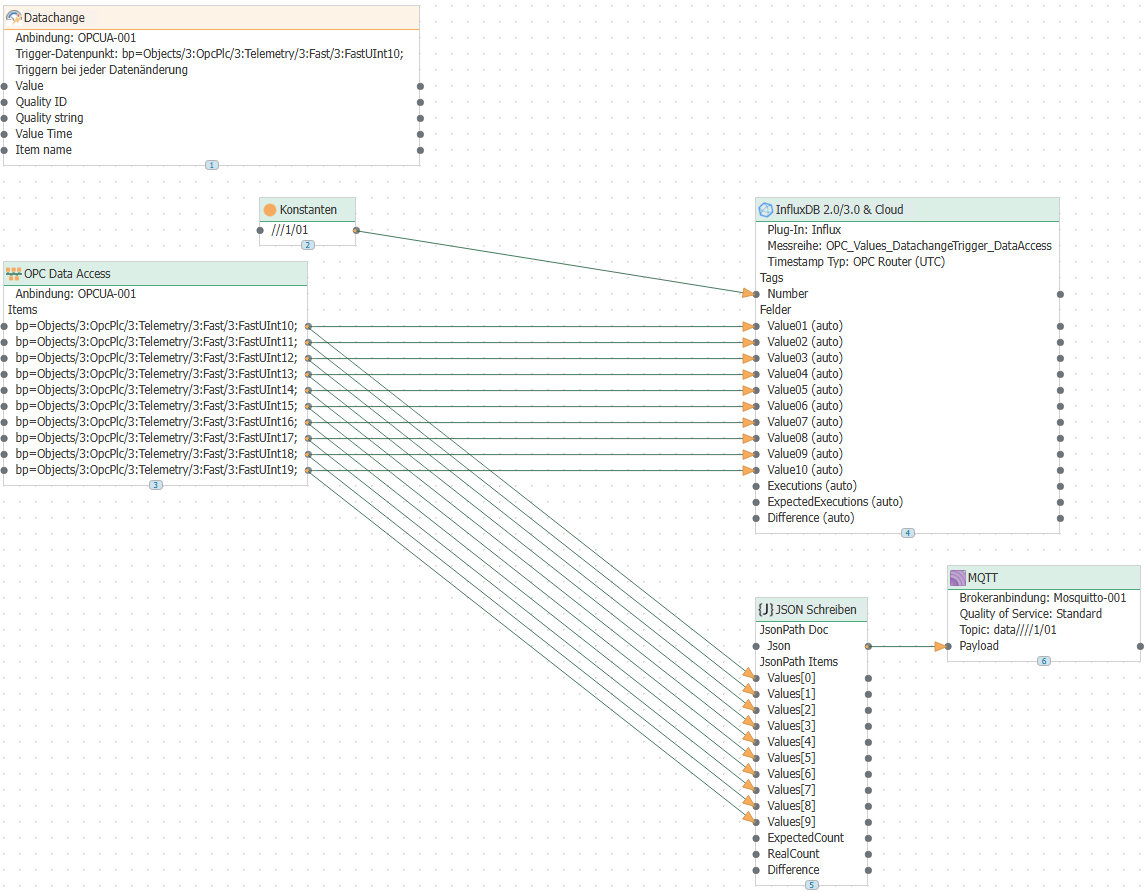Click badge number 4 under InfluxDB block
1145x892 pixels.
(x=907, y=533)
